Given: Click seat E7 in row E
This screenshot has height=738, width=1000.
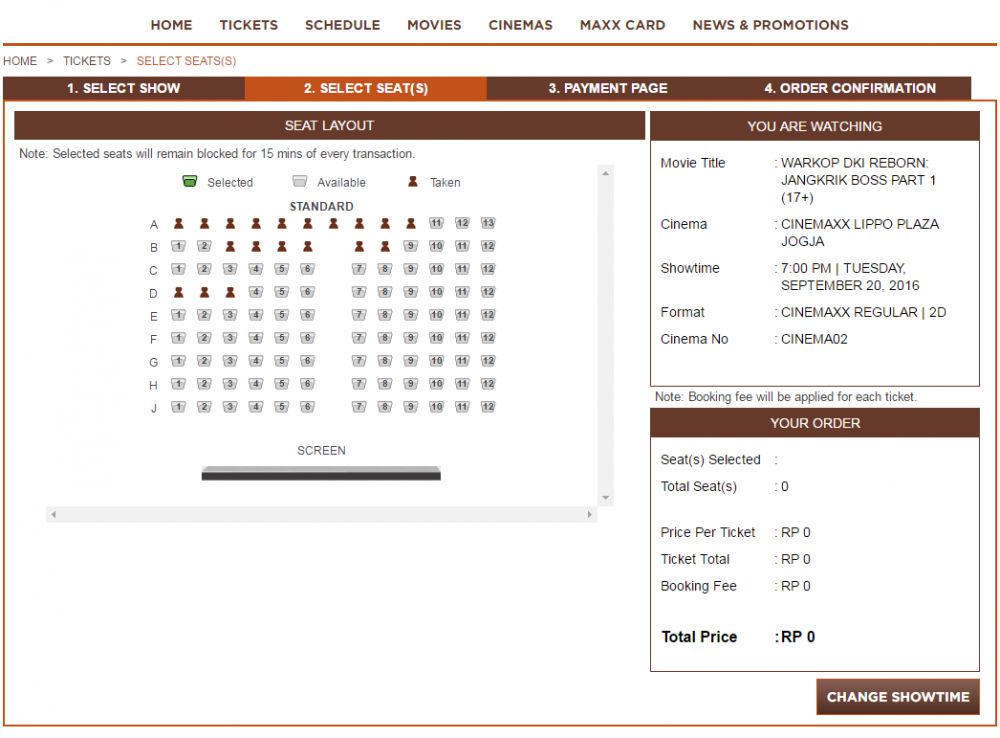Looking at the screenshot, I should (359, 315).
